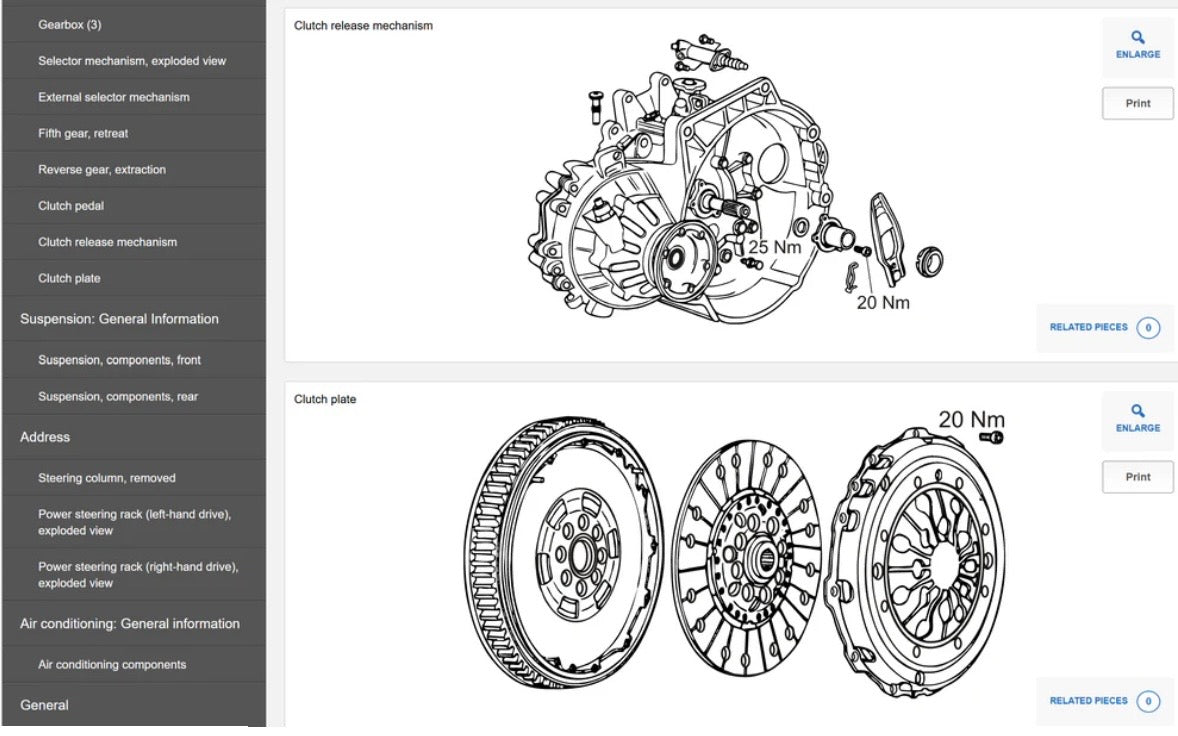Open Suspension: General Information section
This screenshot has width=1178, height=736.
tap(134, 318)
